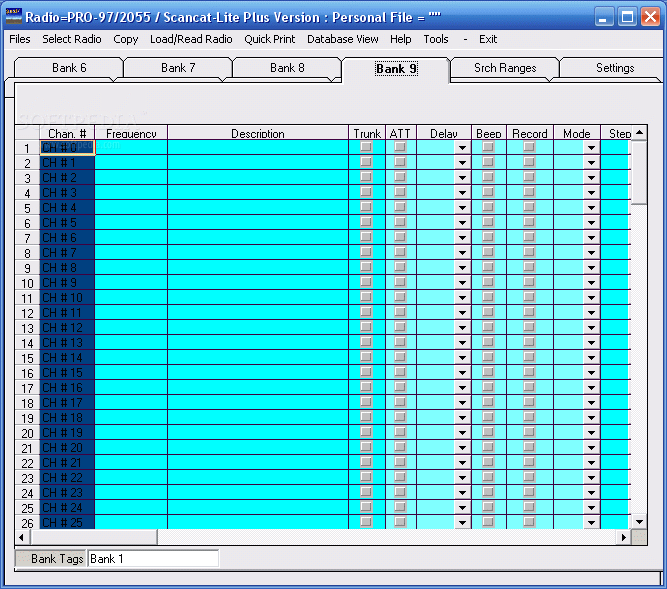The width and height of the screenshot is (667, 589).
Task: Switch to the Bank 7 tab
Action: 178,68
